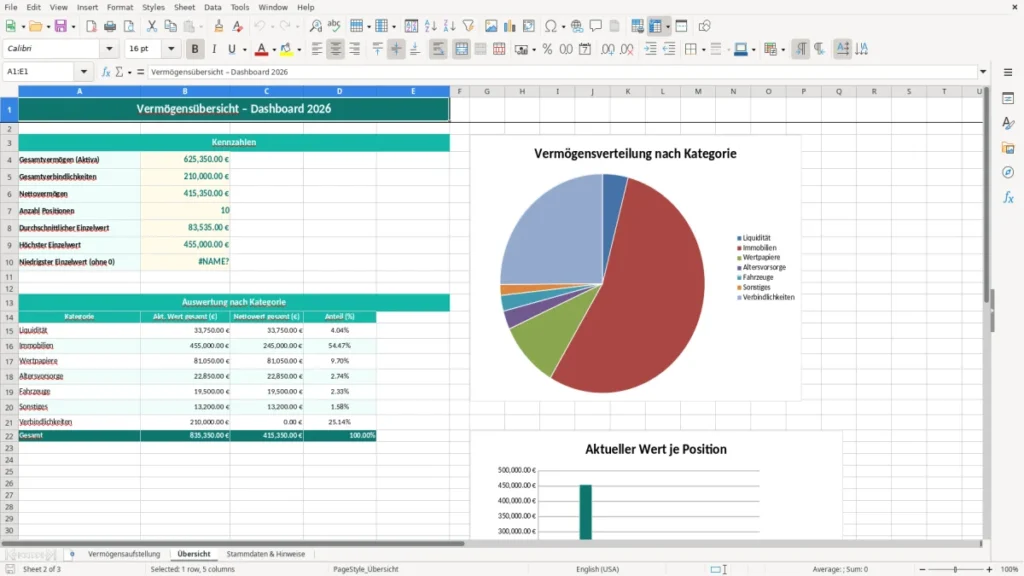Toggle Align Right
This screenshot has width=1024, height=576.
[355, 49]
